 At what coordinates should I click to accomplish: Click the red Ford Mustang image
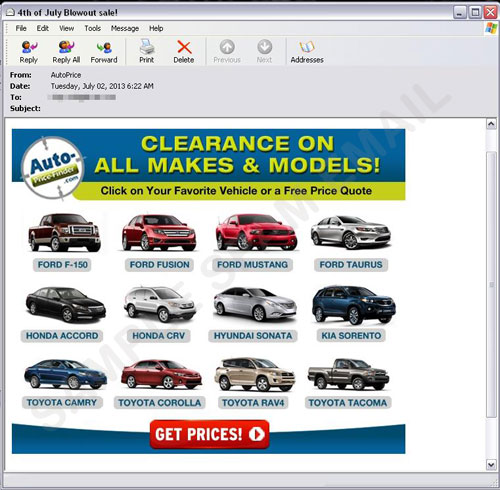[x=256, y=232]
